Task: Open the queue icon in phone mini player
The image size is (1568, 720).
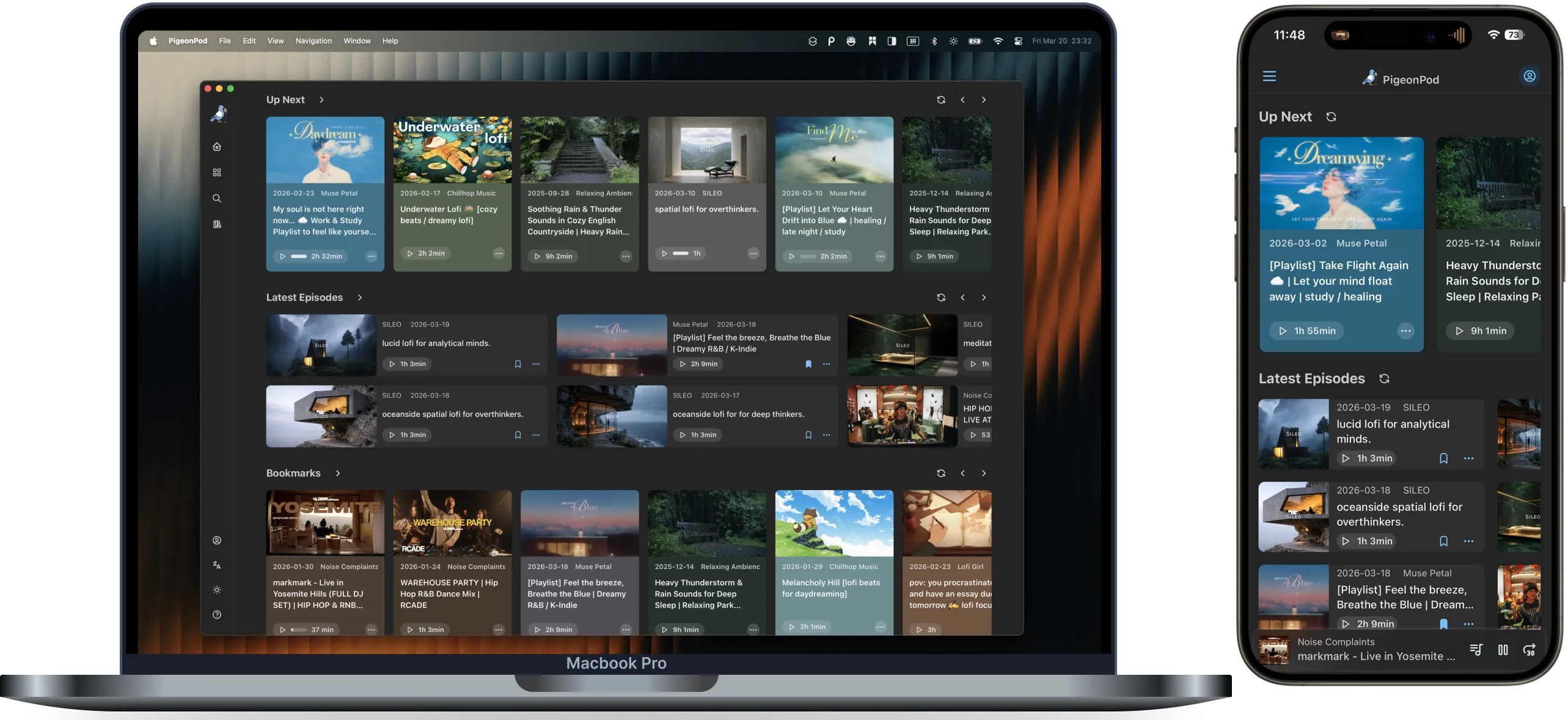Action: 1476,650
